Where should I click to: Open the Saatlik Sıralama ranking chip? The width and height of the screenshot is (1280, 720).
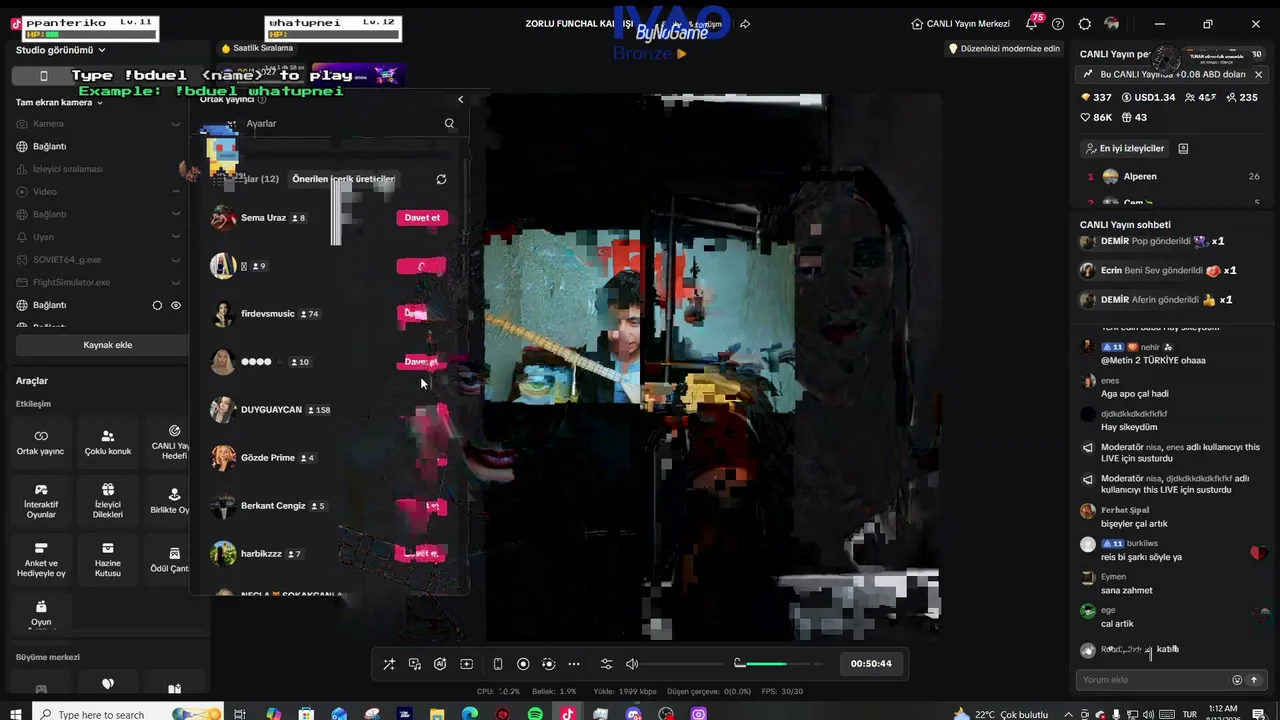(x=257, y=48)
